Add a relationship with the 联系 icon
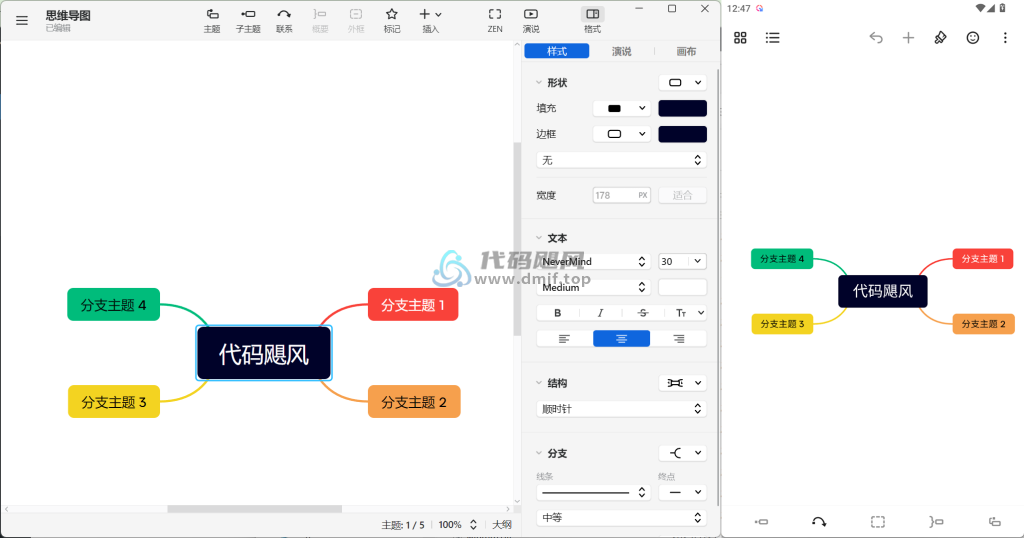This screenshot has height=538, width=1024. coord(284,20)
